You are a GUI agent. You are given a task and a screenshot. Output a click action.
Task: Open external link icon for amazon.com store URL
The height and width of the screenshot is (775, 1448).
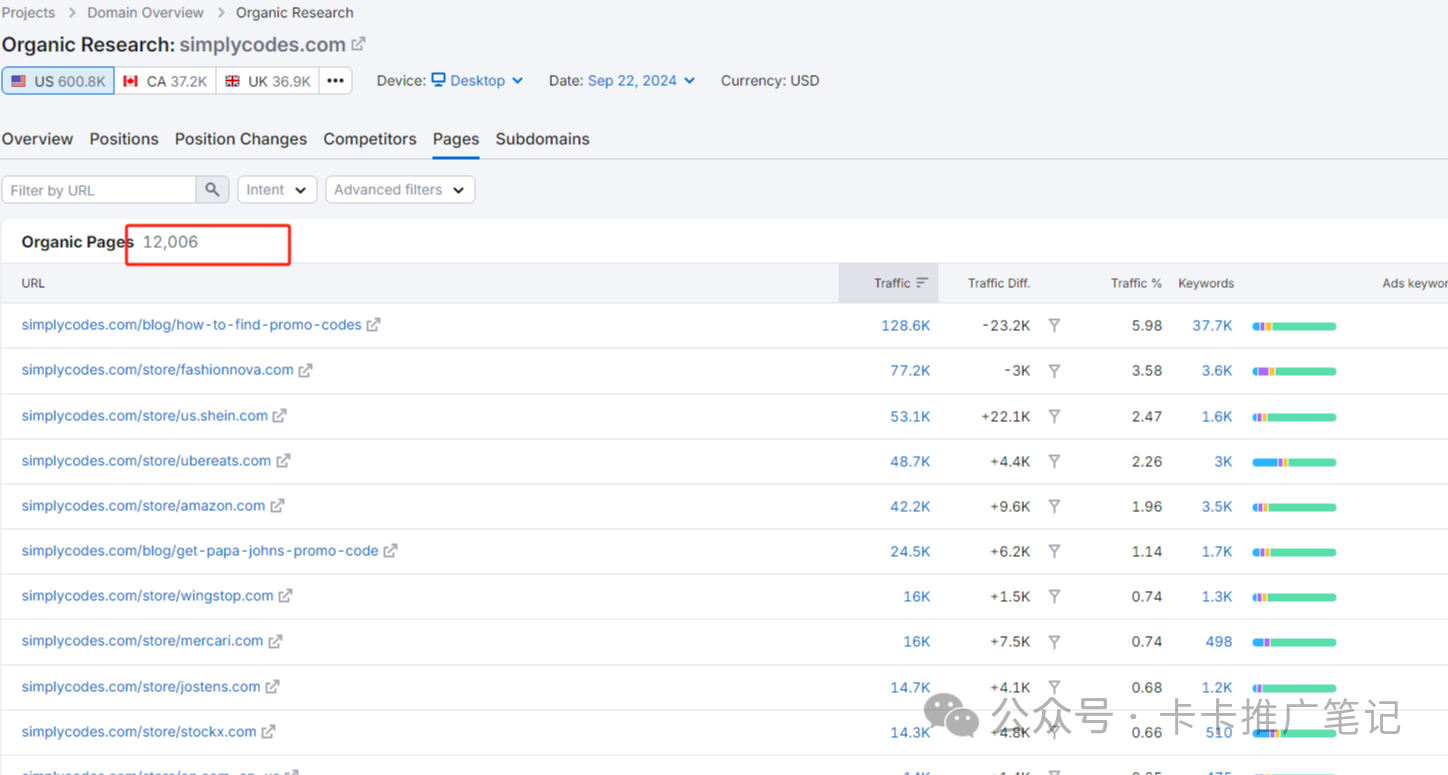277,506
